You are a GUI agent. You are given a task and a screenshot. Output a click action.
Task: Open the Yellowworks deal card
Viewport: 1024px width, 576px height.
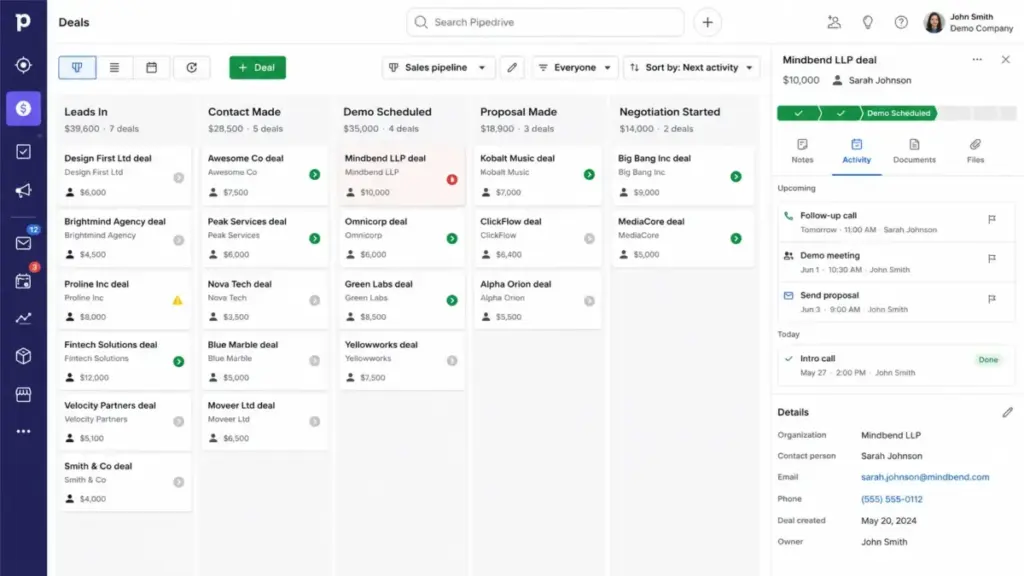[402, 360]
